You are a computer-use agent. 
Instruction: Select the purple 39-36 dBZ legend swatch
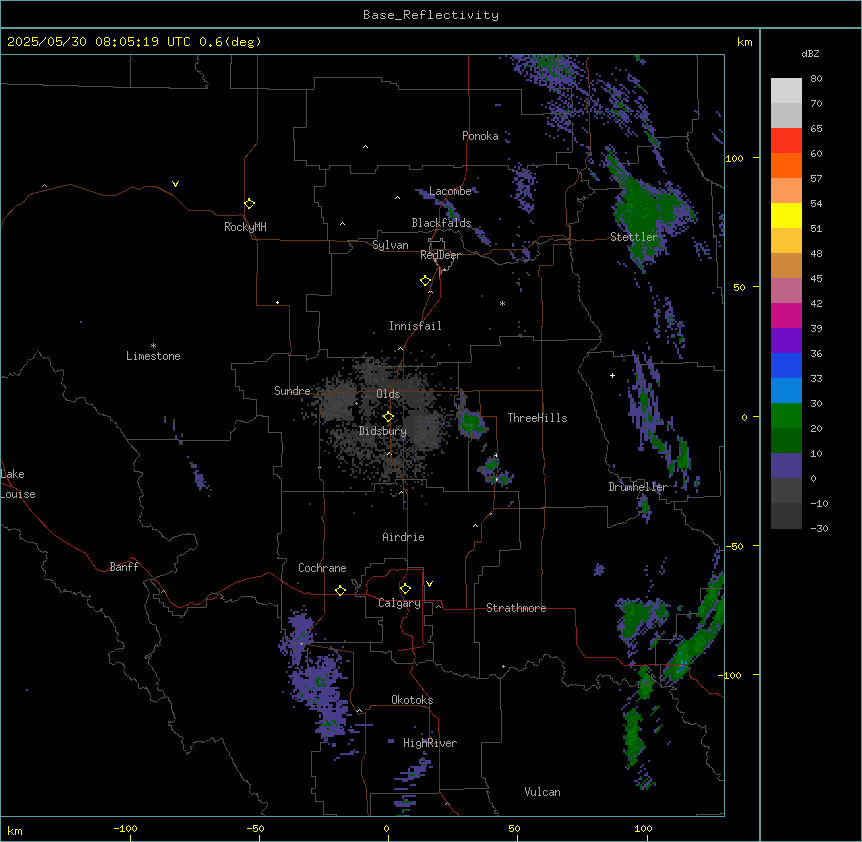tap(786, 340)
